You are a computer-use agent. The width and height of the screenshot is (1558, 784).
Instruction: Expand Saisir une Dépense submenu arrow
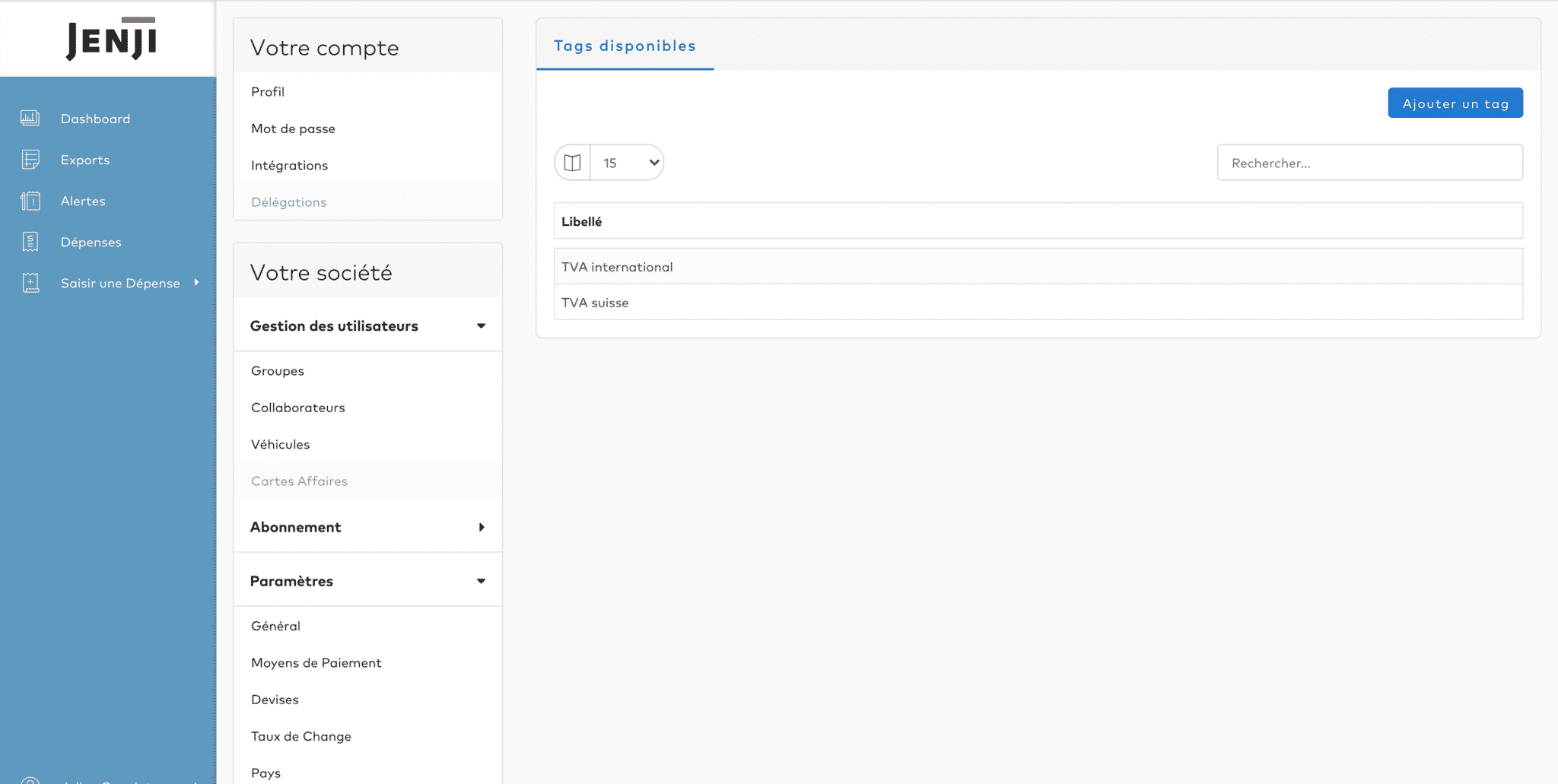click(196, 282)
